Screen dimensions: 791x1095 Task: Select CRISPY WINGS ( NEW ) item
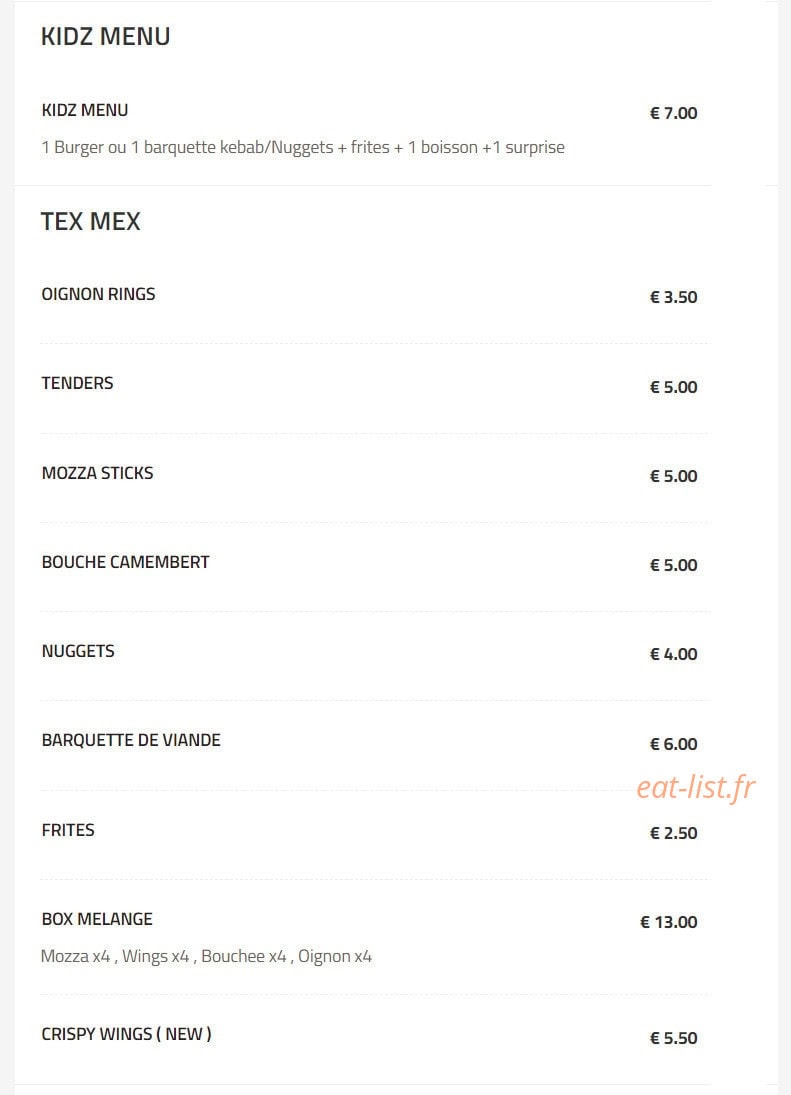click(126, 1034)
